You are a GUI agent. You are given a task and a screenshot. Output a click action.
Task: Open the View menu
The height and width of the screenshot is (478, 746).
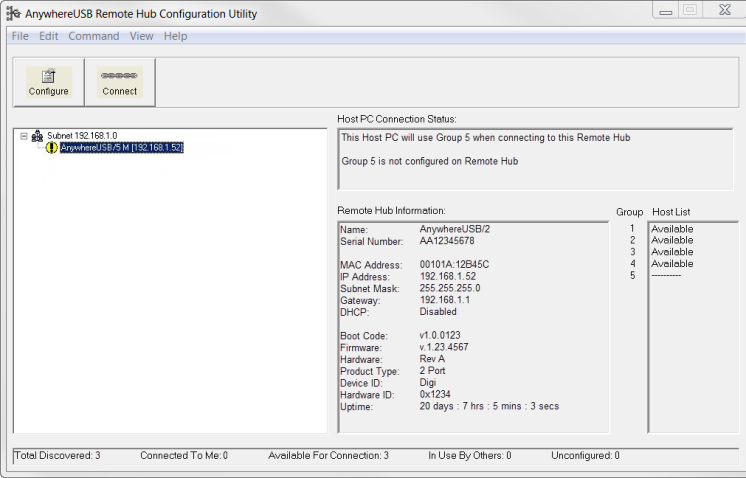[x=141, y=36]
